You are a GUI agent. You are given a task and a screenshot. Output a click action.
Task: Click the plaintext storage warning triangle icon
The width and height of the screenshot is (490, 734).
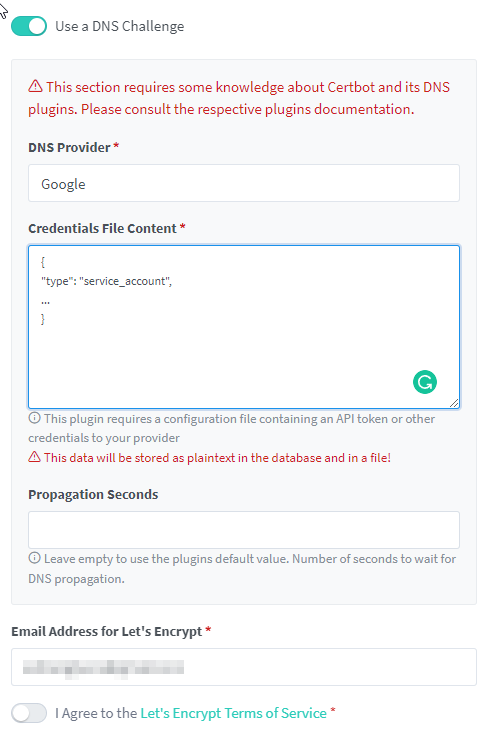click(34, 457)
